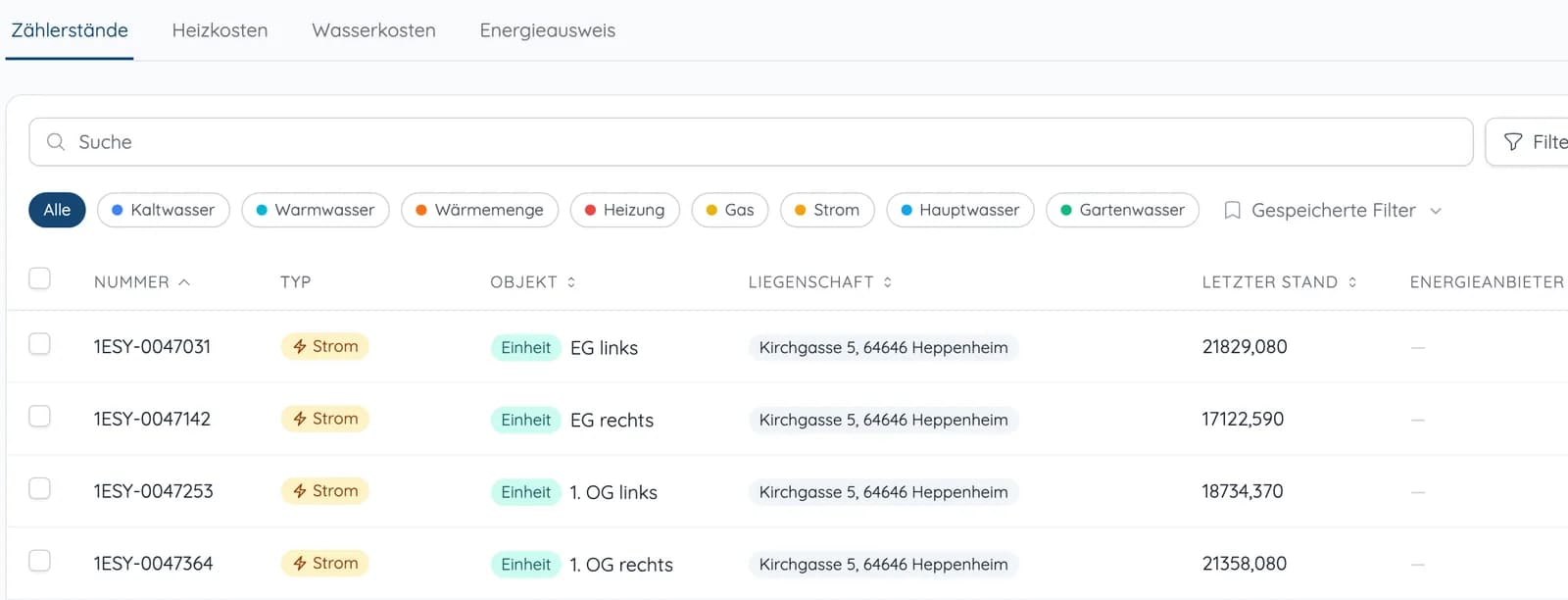Filter by Gartenwasser meters

[x=1123, y=210]
